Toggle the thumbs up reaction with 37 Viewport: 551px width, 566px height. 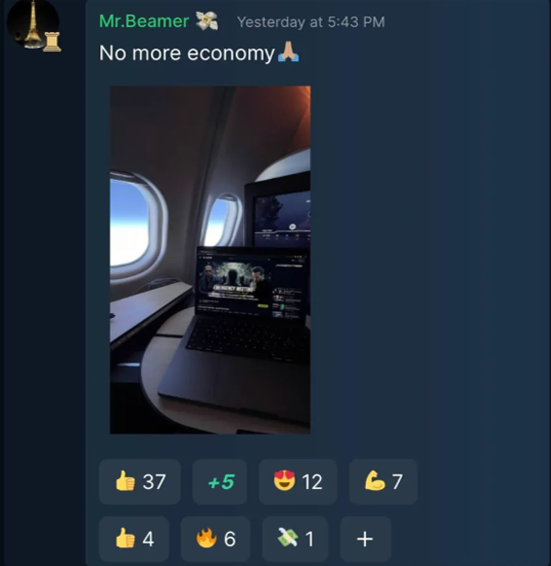point(140,482)
